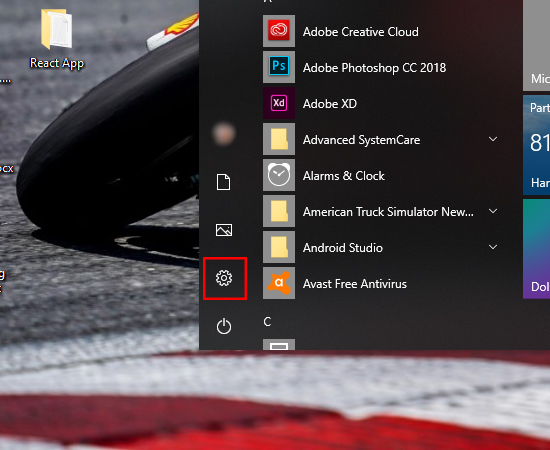This screenshot has width=550, height=450.
Task: Select the React App desktop folder
Action: 56,39
